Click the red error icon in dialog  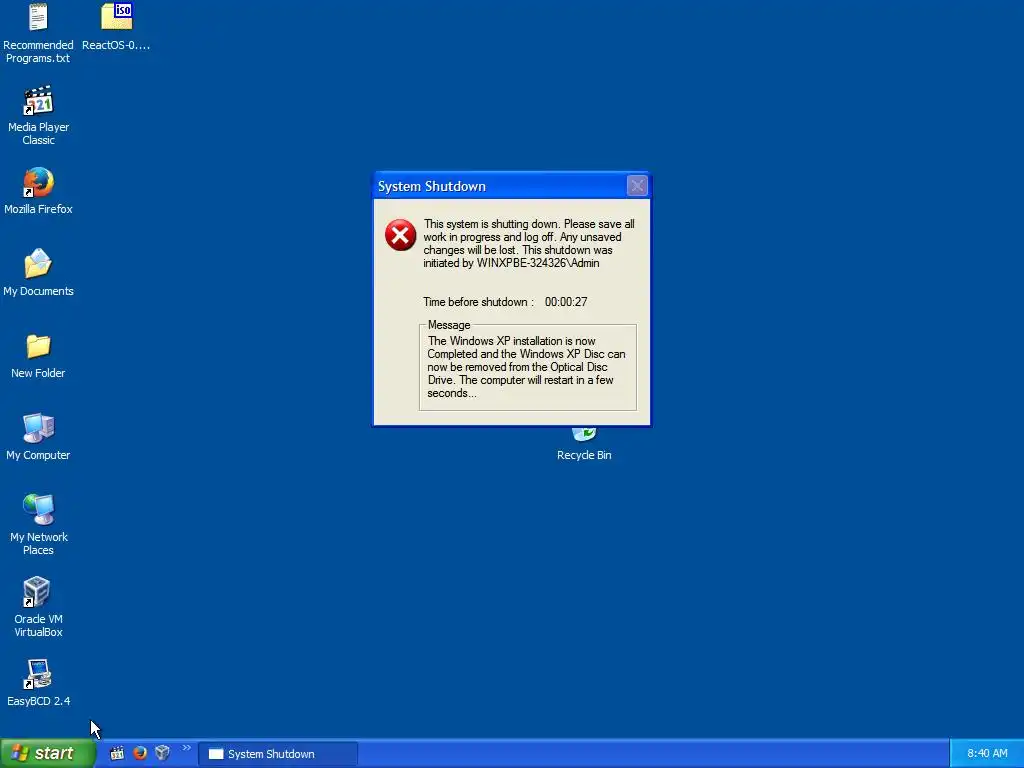pyautogui.click(x=400, y=235)
